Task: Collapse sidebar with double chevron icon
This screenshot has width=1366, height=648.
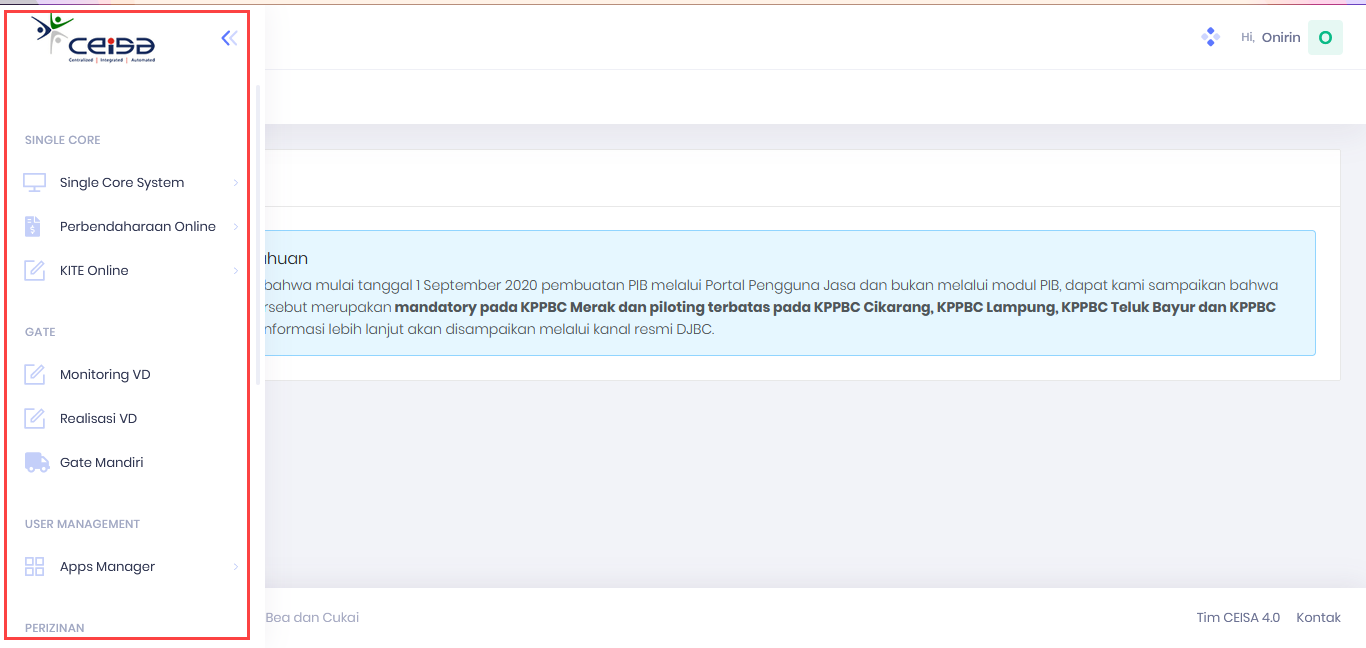Action: (229, 38)
